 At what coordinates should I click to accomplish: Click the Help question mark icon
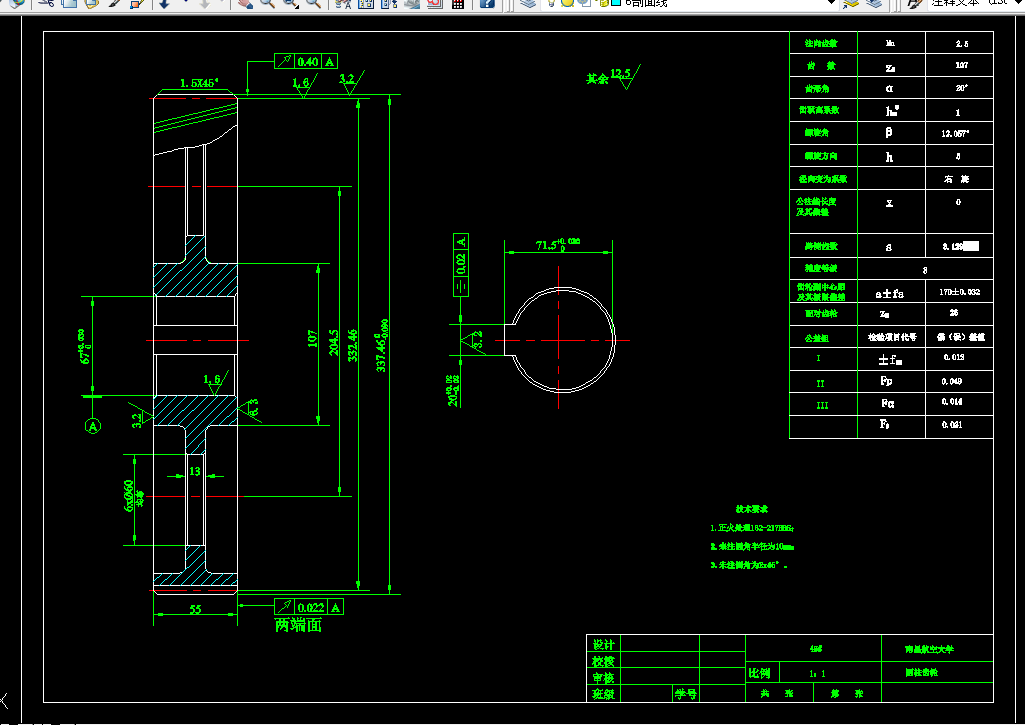[487, 3]
